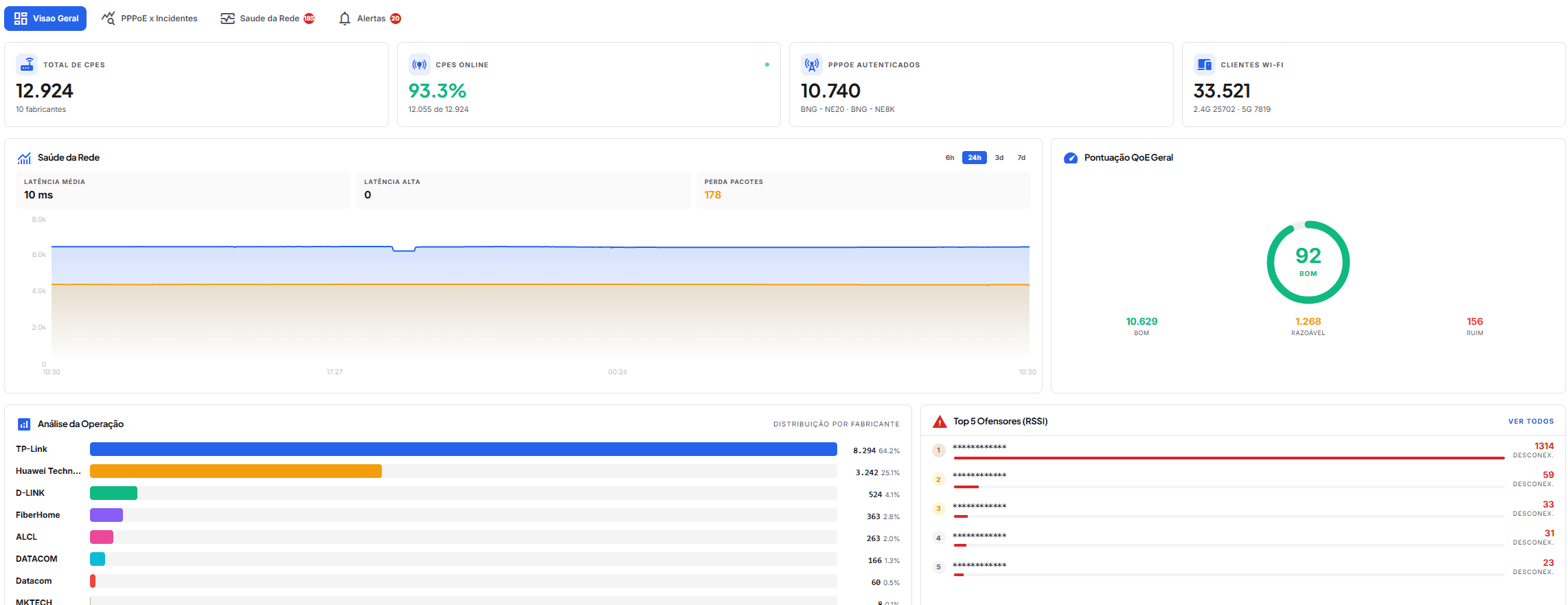Select the 24h time range

click(975, 158)
